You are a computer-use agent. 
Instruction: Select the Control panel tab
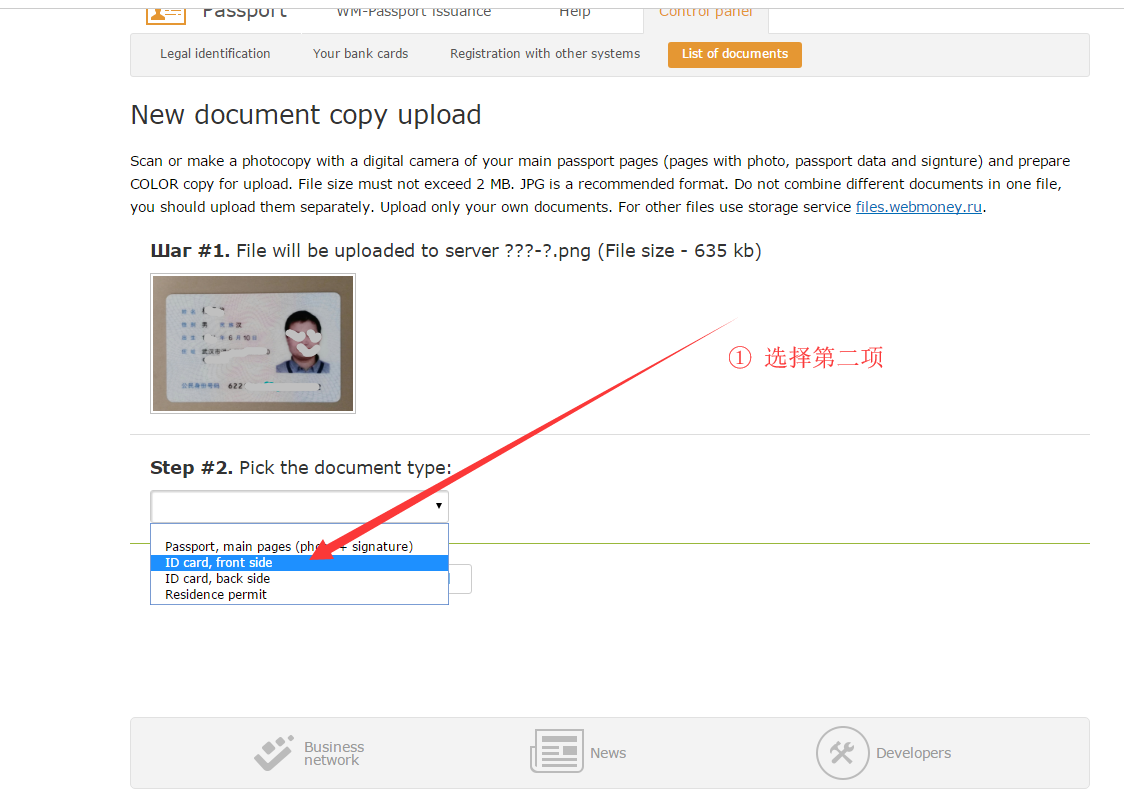[x=705, y=12]
